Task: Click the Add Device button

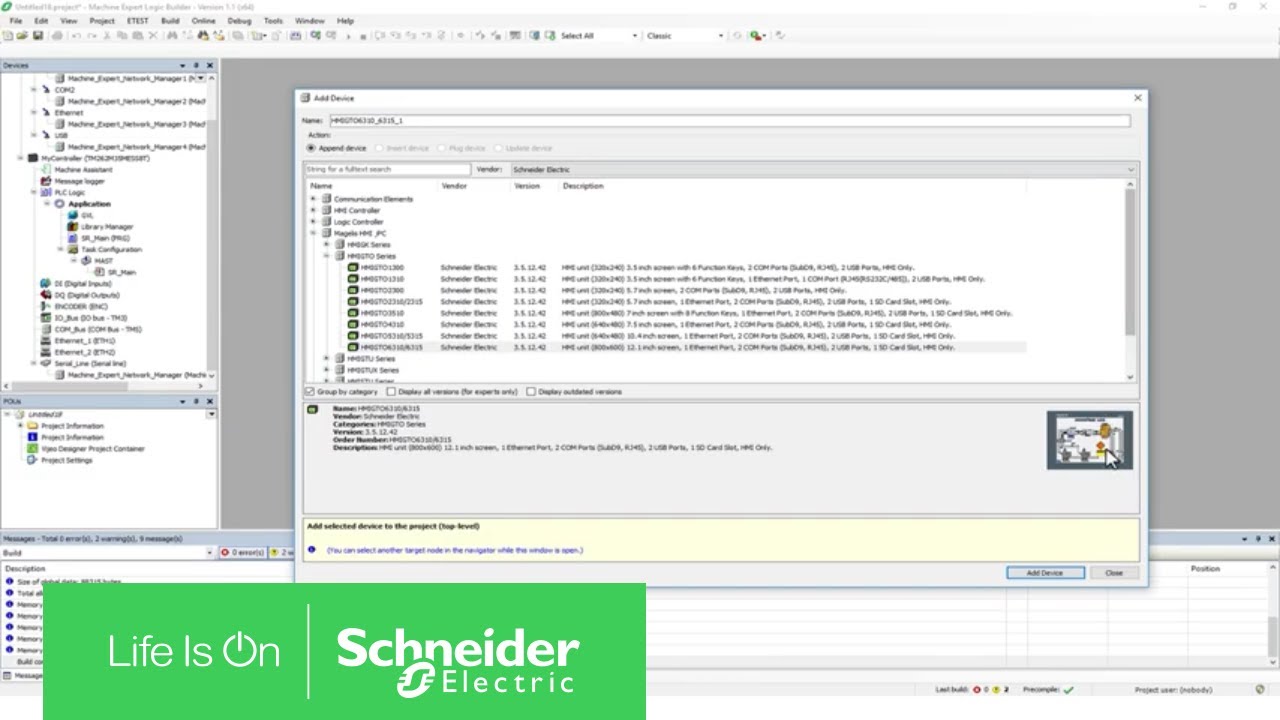Action: tap(1045, 573)
